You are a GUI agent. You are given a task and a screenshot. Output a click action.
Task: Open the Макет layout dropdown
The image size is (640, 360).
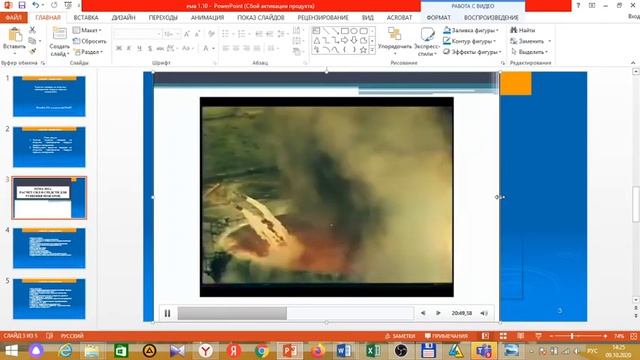pyautogui.click(x=87, y=30)
